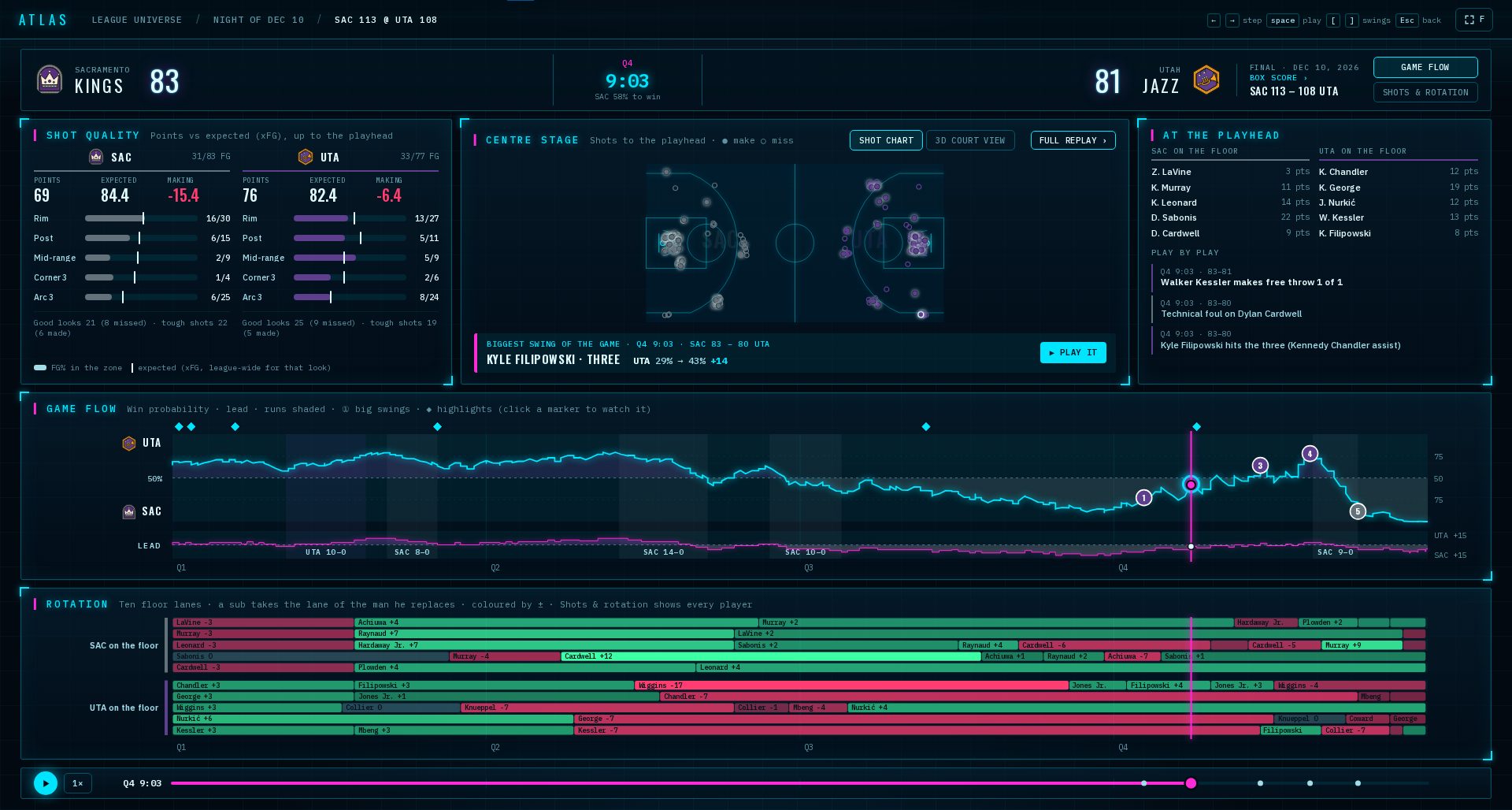Viewport: 1512px width, 810px height.
Task: Click the Wiggins -17 rotation bar
Action: pyautogui.click(x=851, y=686)
